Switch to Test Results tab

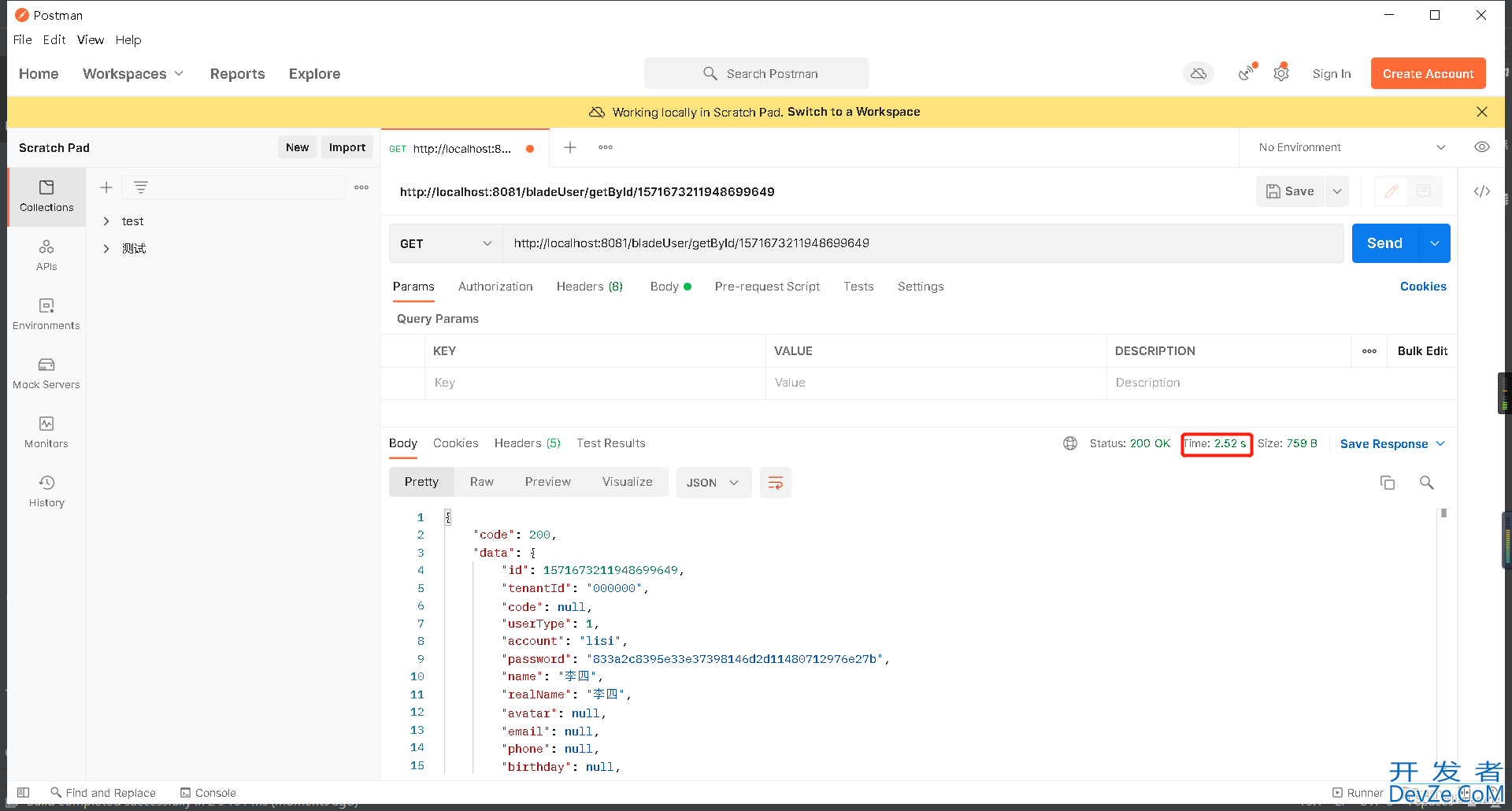point(611,443)
